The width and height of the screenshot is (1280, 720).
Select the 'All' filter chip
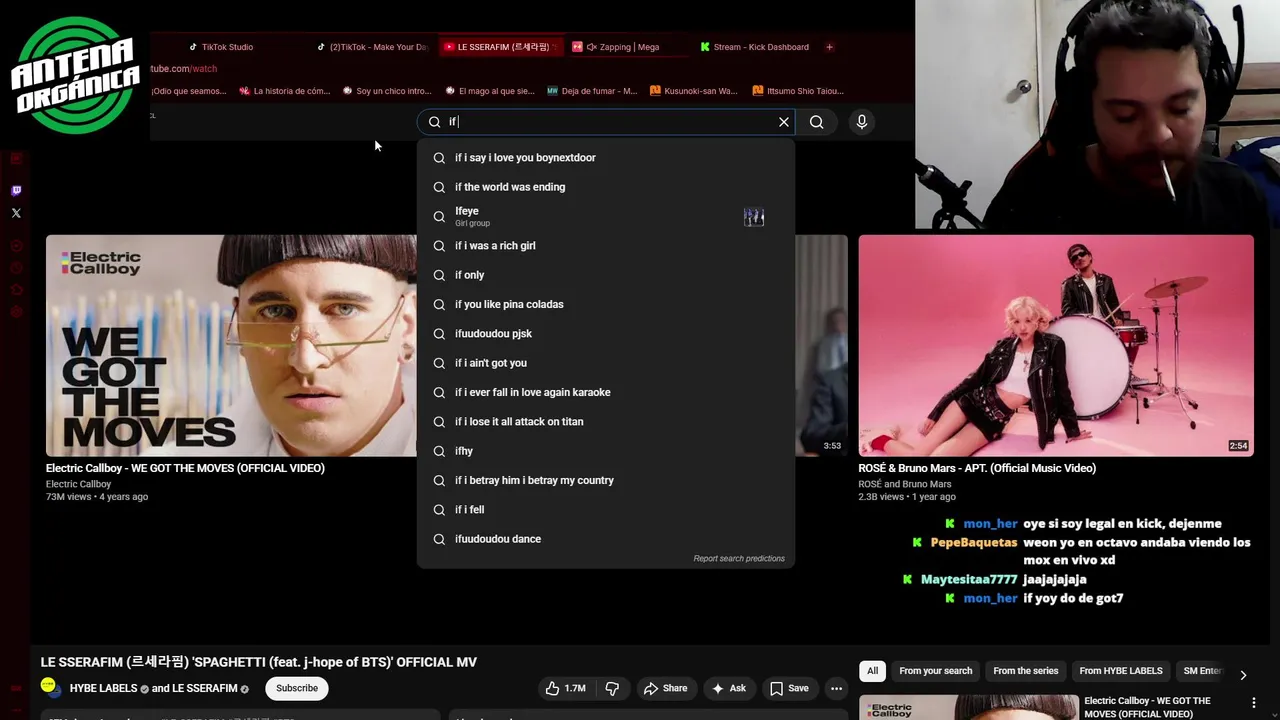(873, 671)
